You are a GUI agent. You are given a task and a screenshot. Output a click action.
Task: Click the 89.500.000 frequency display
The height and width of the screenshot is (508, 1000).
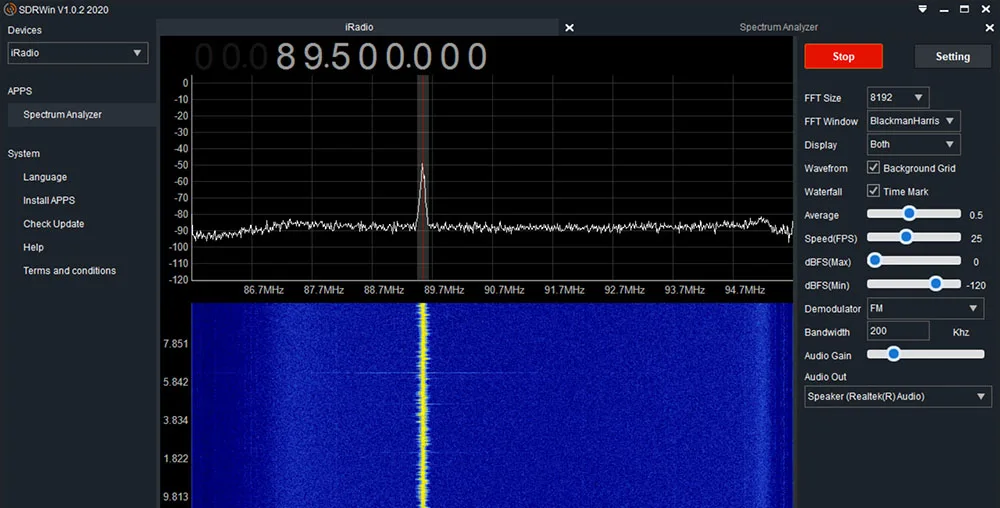[x=381, y=57]
